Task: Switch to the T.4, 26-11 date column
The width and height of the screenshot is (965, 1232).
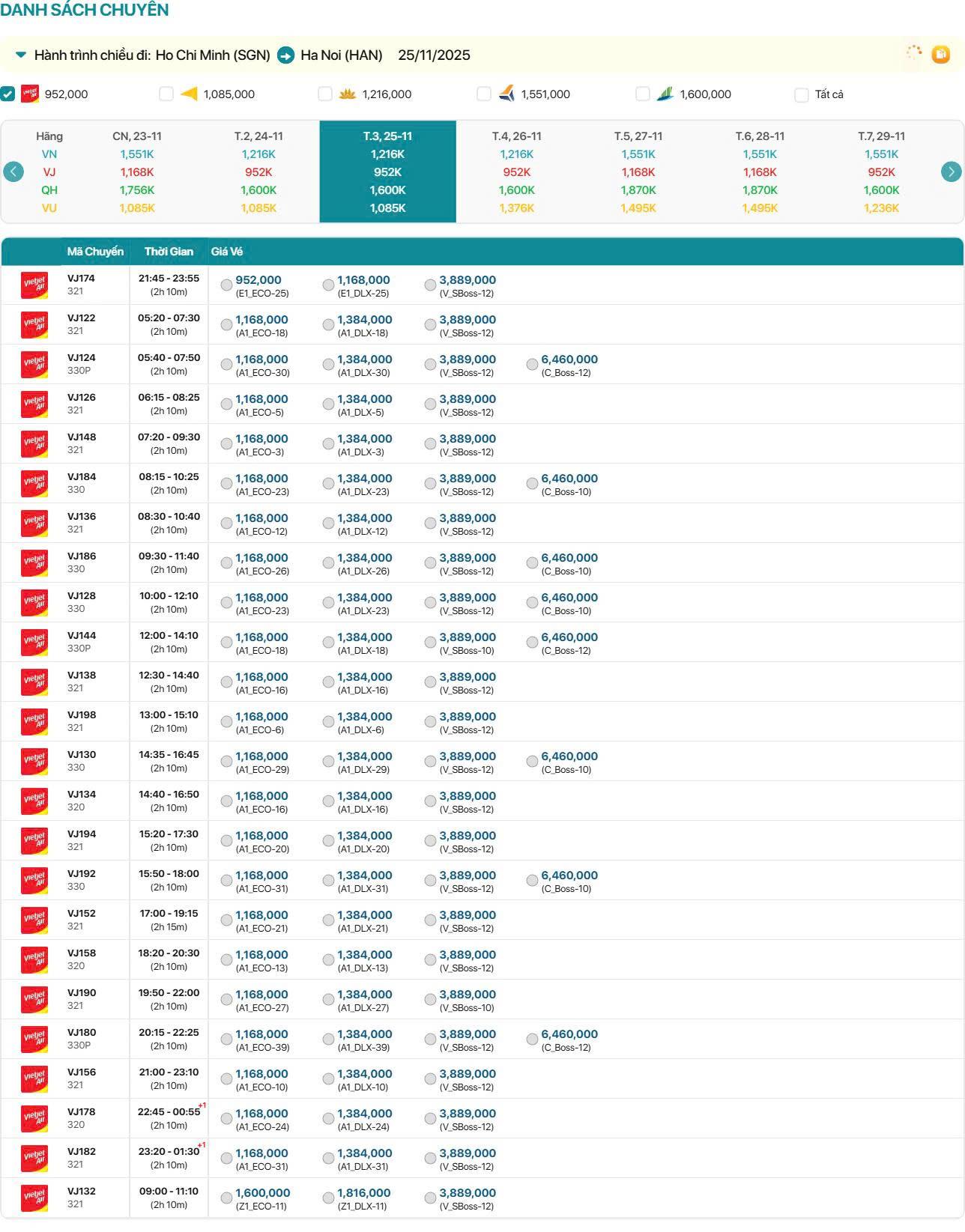Action: pyautogui.click(x=516, y=172)
